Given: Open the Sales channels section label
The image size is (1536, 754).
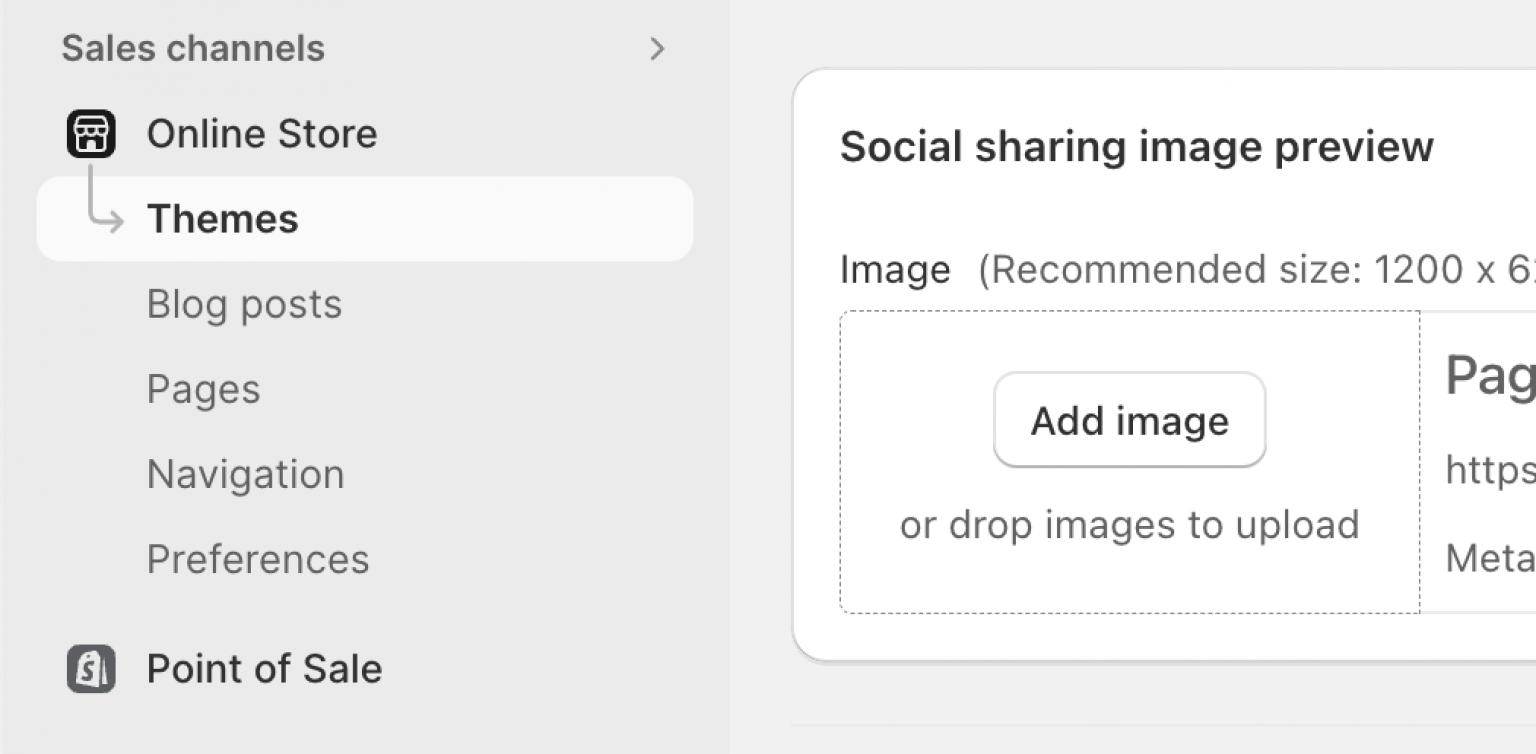Looking at the screenshot, I should (193, 49).
